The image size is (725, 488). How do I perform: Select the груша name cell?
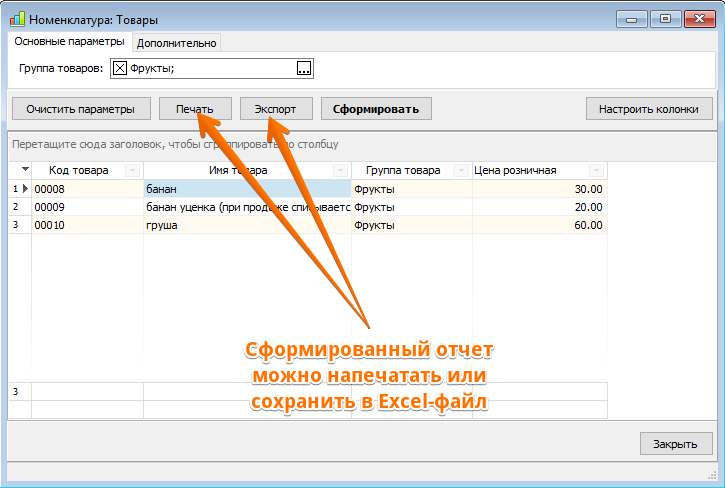(x=247, y=225)
